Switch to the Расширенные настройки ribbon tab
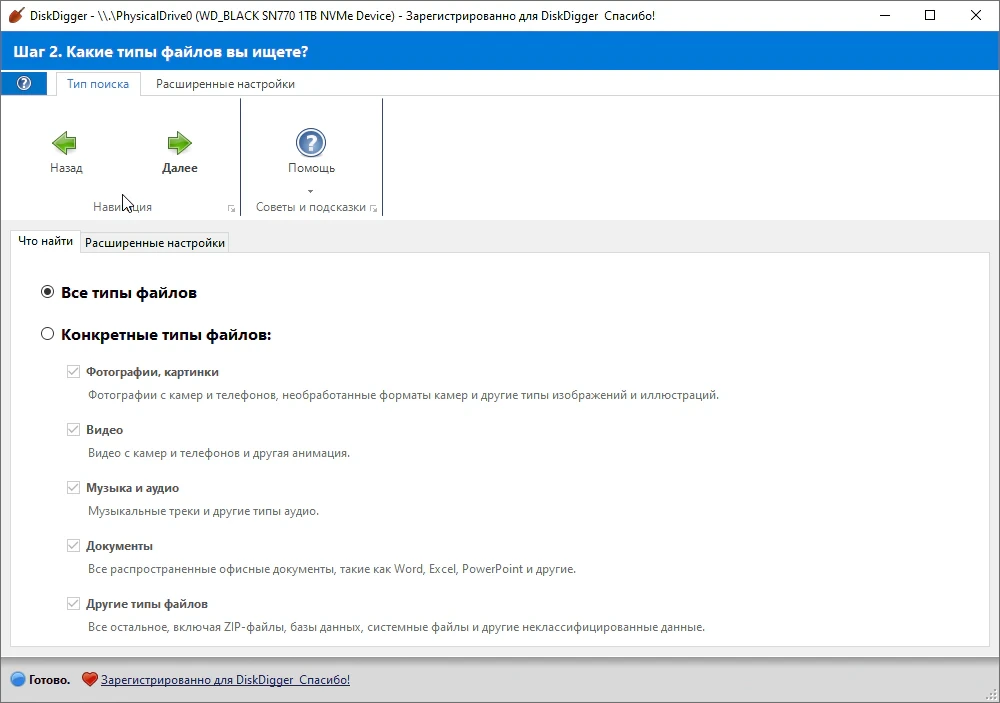Viewport: 1000px width, 703px height. pos(225,84)
